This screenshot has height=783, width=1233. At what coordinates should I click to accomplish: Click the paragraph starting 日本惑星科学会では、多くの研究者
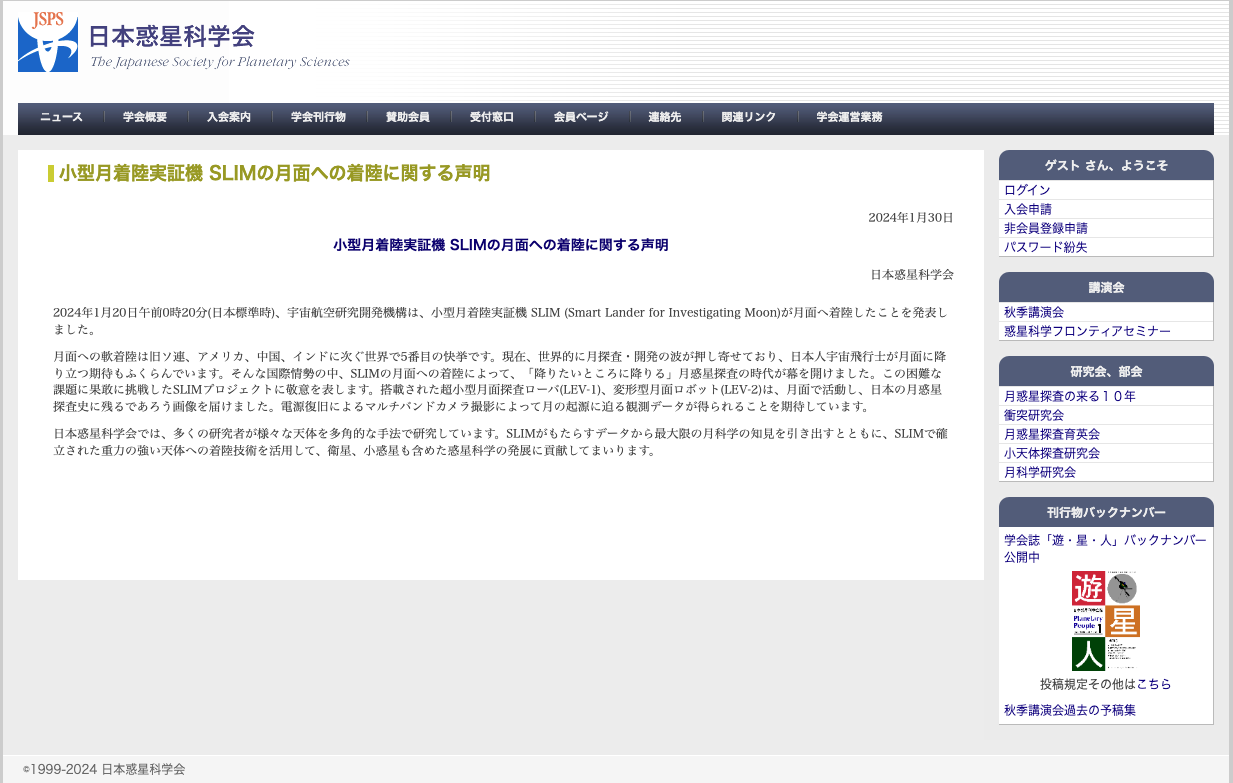click(x=501, y=442)
